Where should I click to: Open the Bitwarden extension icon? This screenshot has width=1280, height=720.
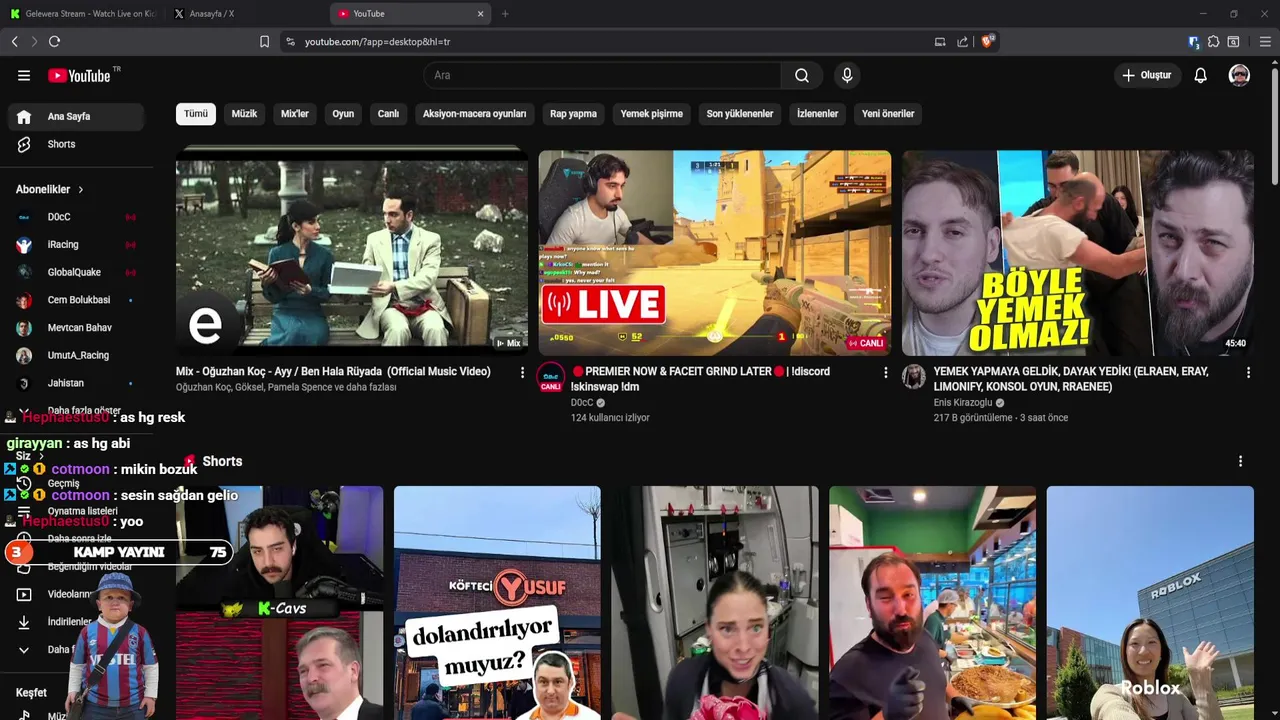pyautogui.click(x=1193, y=42)
